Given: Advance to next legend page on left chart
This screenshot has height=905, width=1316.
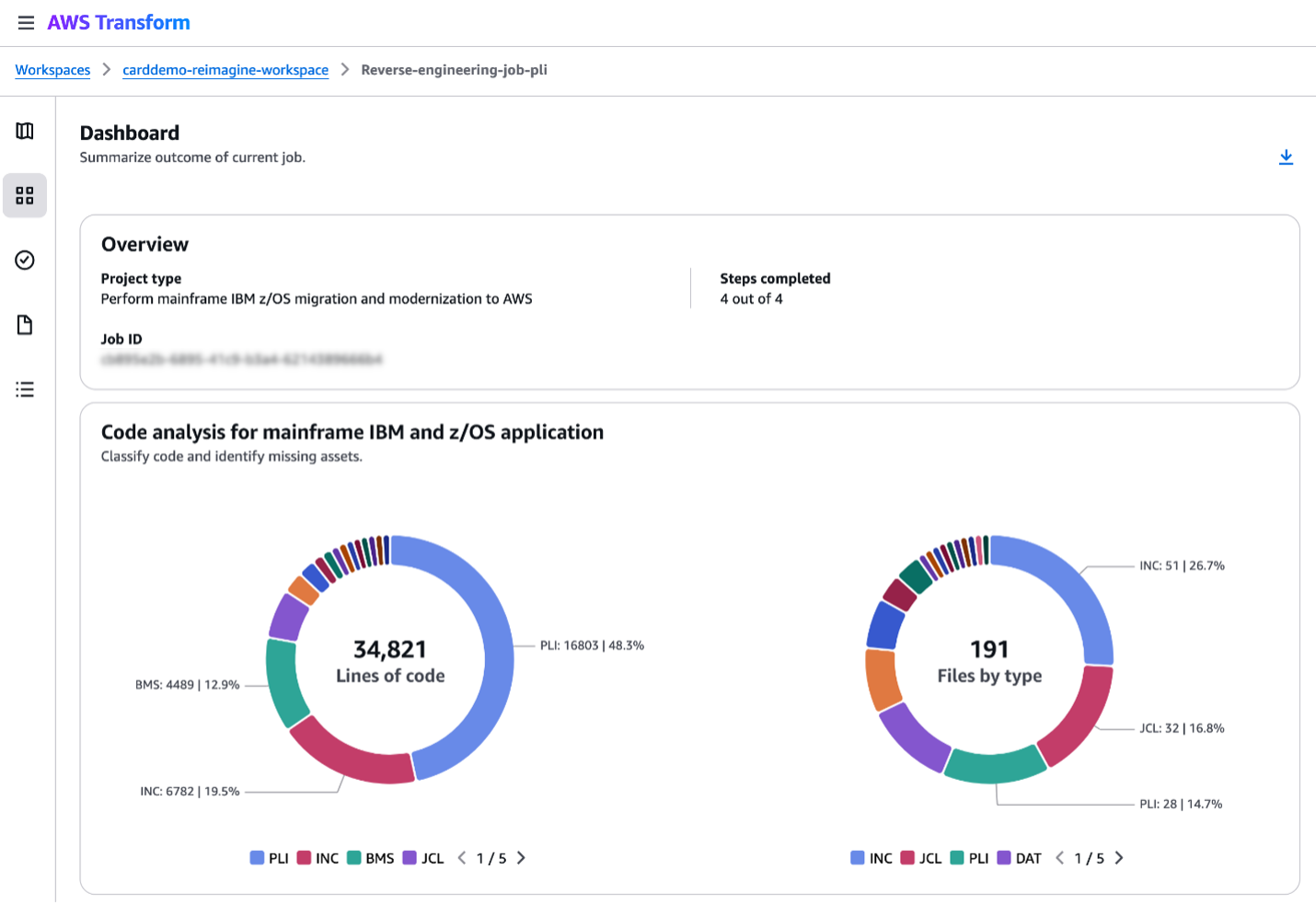Looking at the screenshot, I should pos(521,857).
